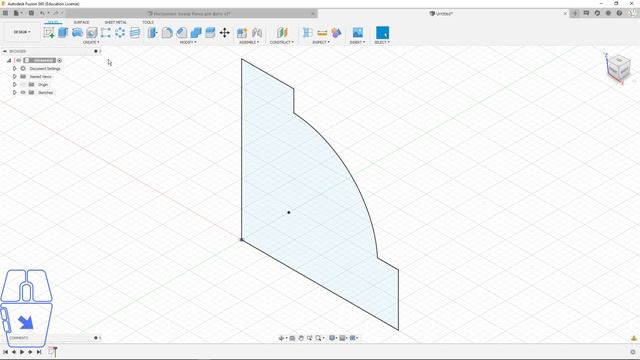Click the Offset Plane construct icon
Viewport: 640px width, 360px height.
tap(282, 33)
